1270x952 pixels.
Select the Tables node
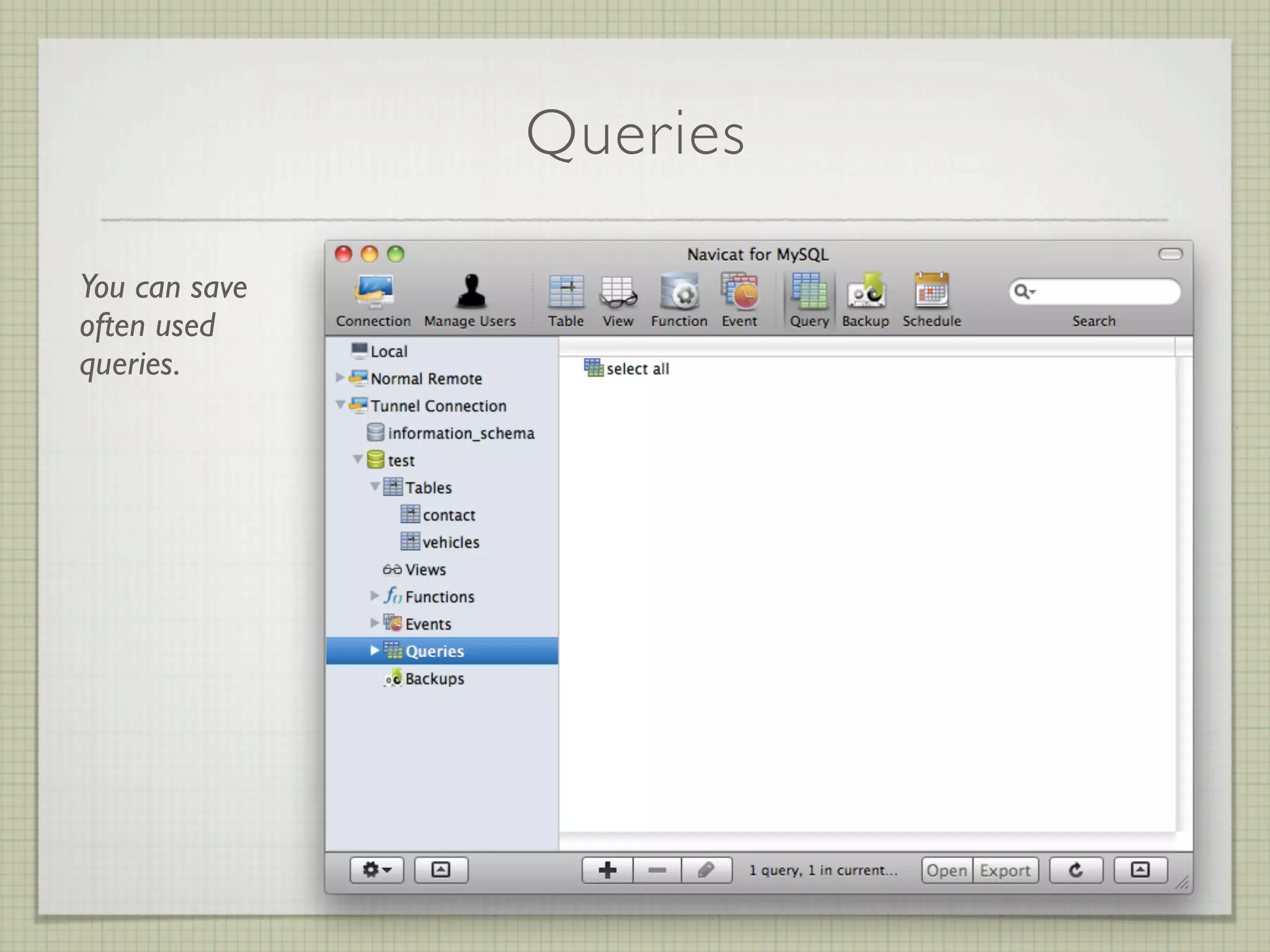[x=429, y=488]
